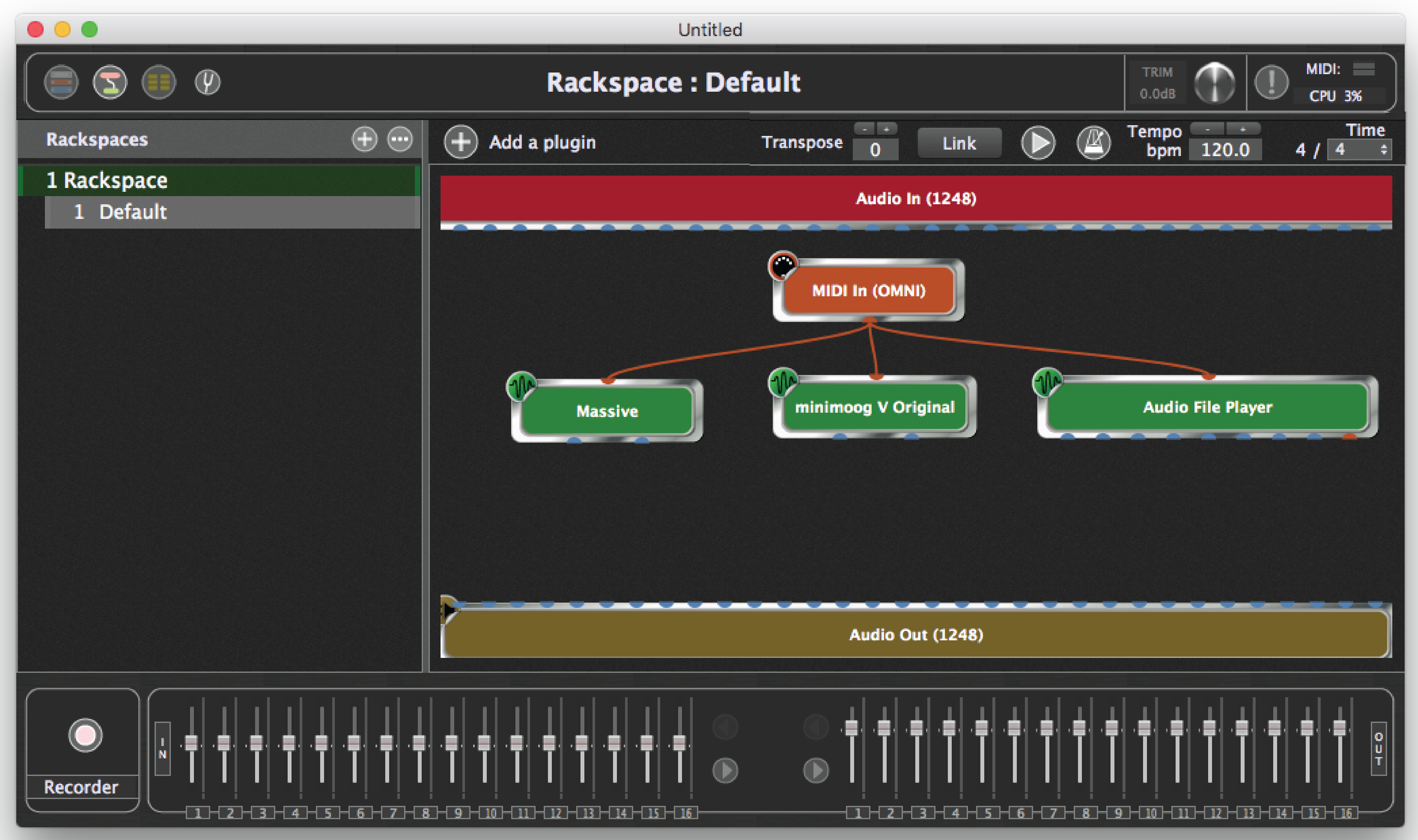Click the time signature numerator 4
Image resolution: width=1418 pixels, height=840 pixels.
[x=1301, y=150]
